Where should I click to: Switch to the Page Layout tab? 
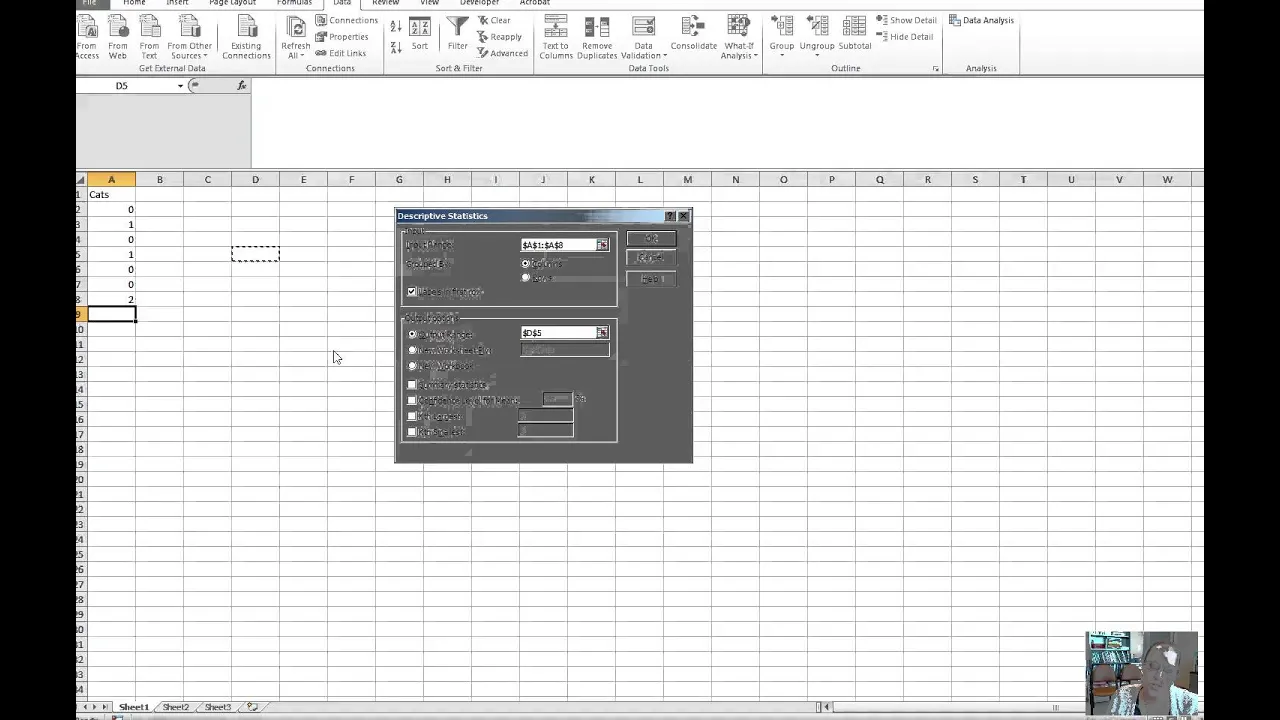tap(232, 3)
